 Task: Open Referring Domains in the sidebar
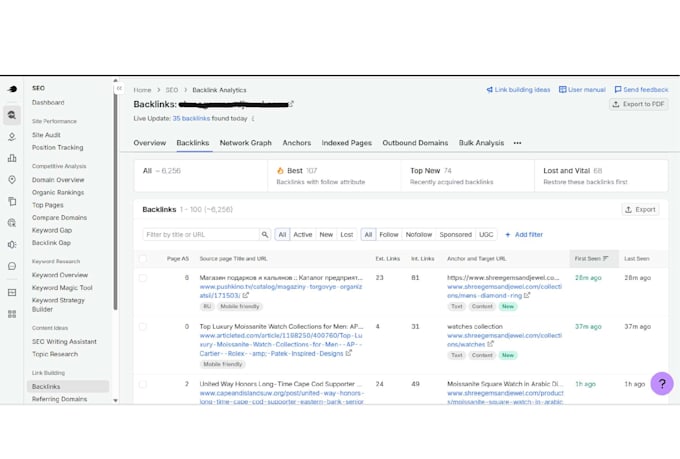pos(59,399)
